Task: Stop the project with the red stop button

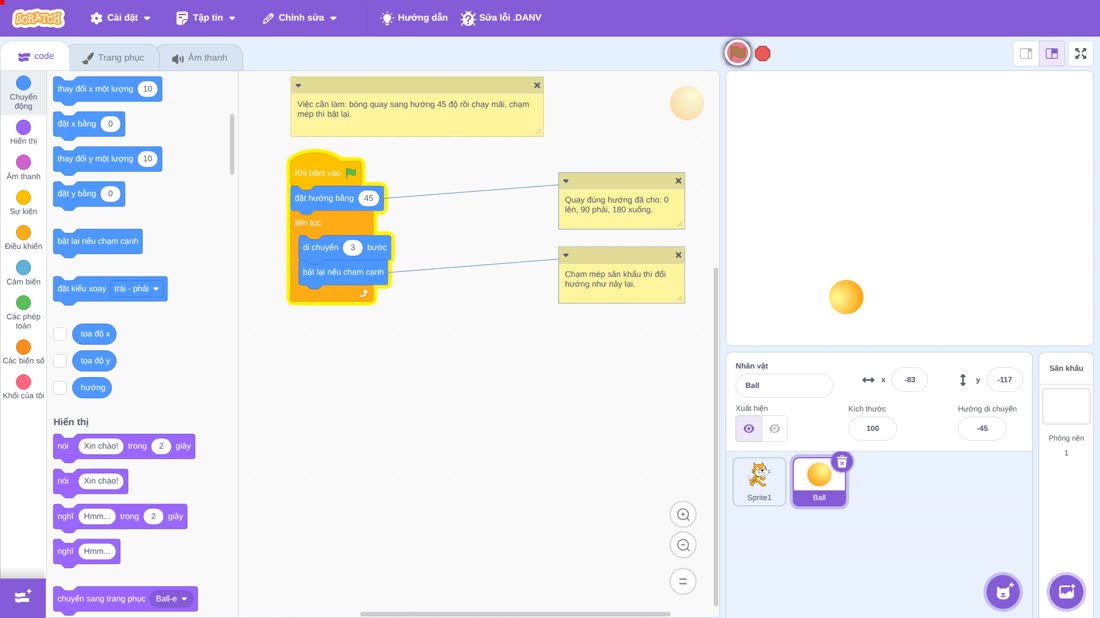Action: coord(763,53)
